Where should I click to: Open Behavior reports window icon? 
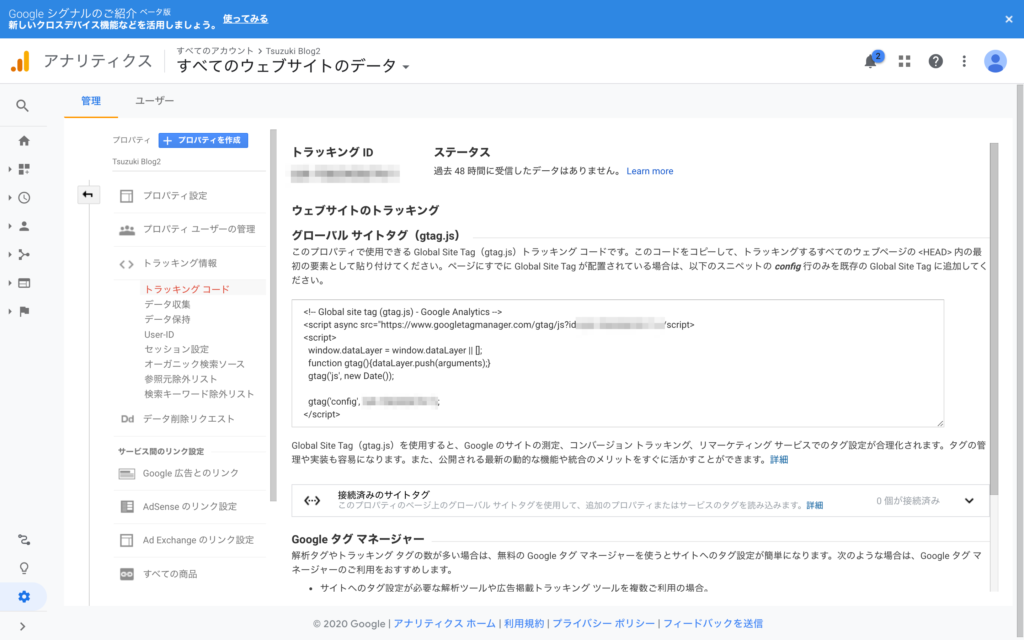tap(24, 283)
